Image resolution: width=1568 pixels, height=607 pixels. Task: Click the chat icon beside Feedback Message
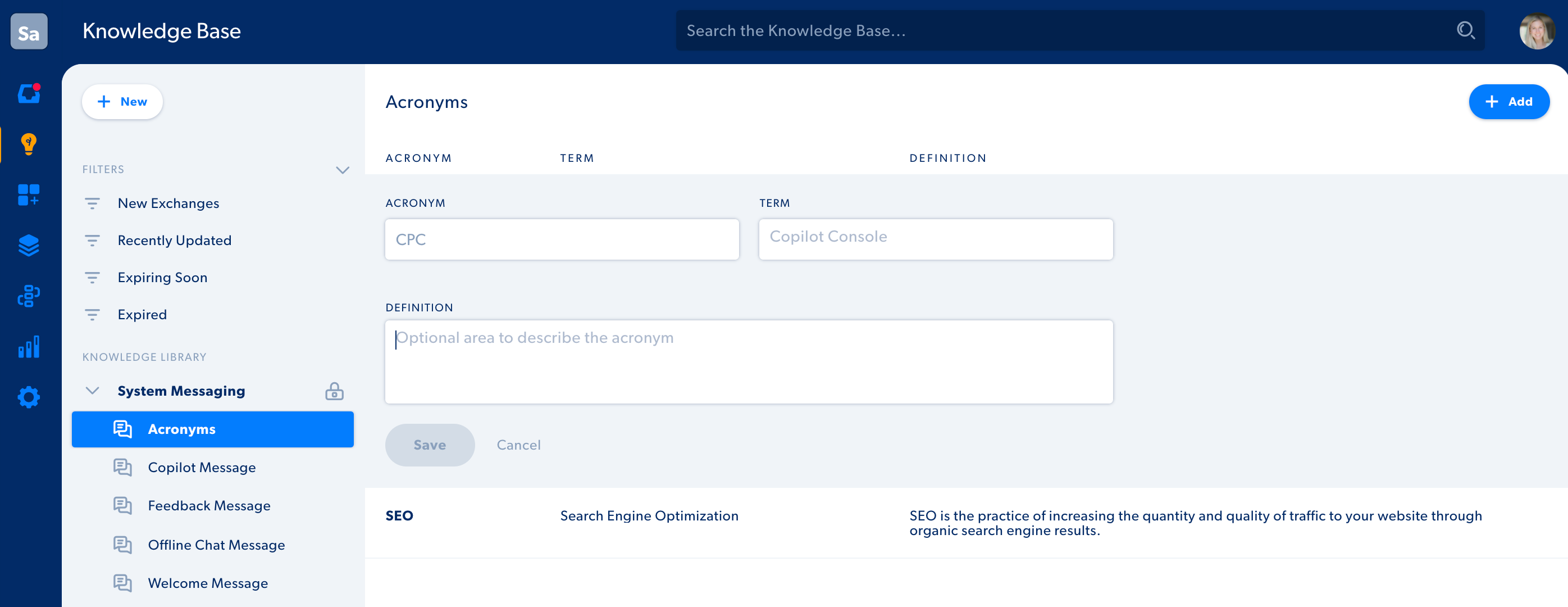(122, 506)
